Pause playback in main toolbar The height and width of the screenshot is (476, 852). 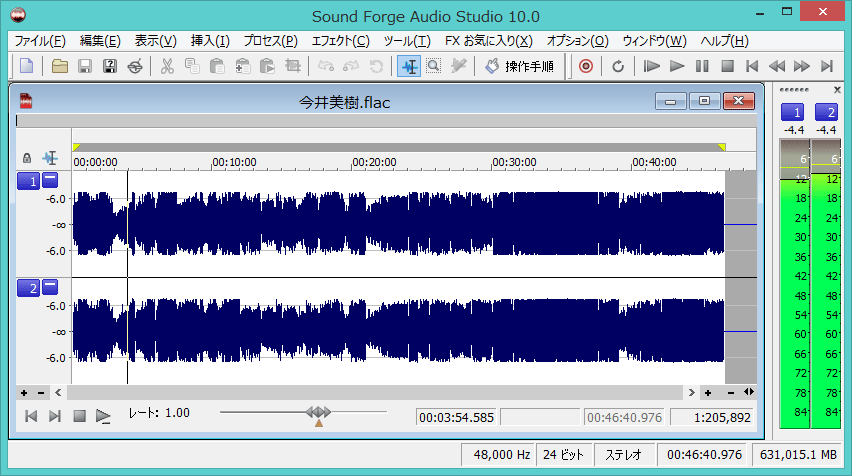click(702, 66)
